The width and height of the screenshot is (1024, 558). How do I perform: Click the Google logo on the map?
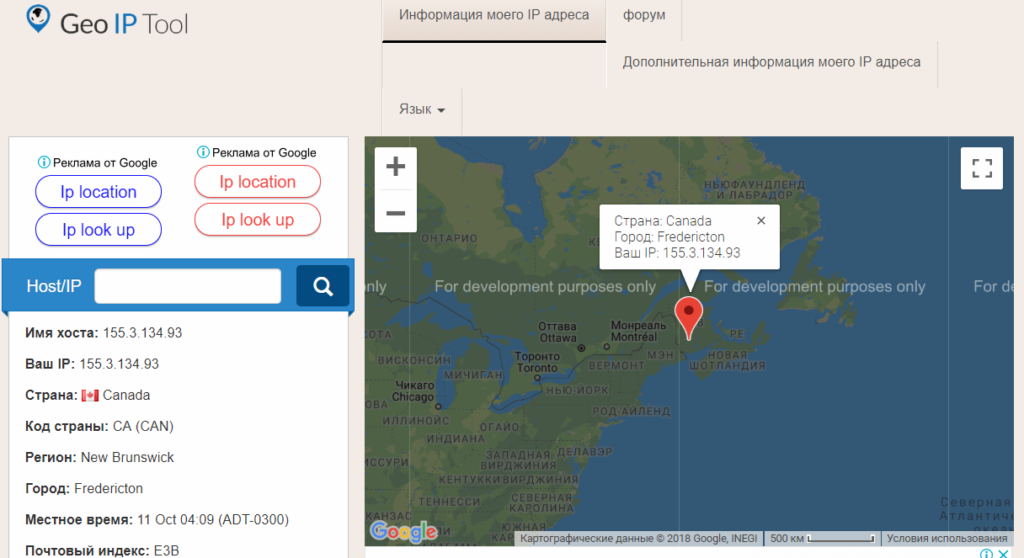coord(402,530)
